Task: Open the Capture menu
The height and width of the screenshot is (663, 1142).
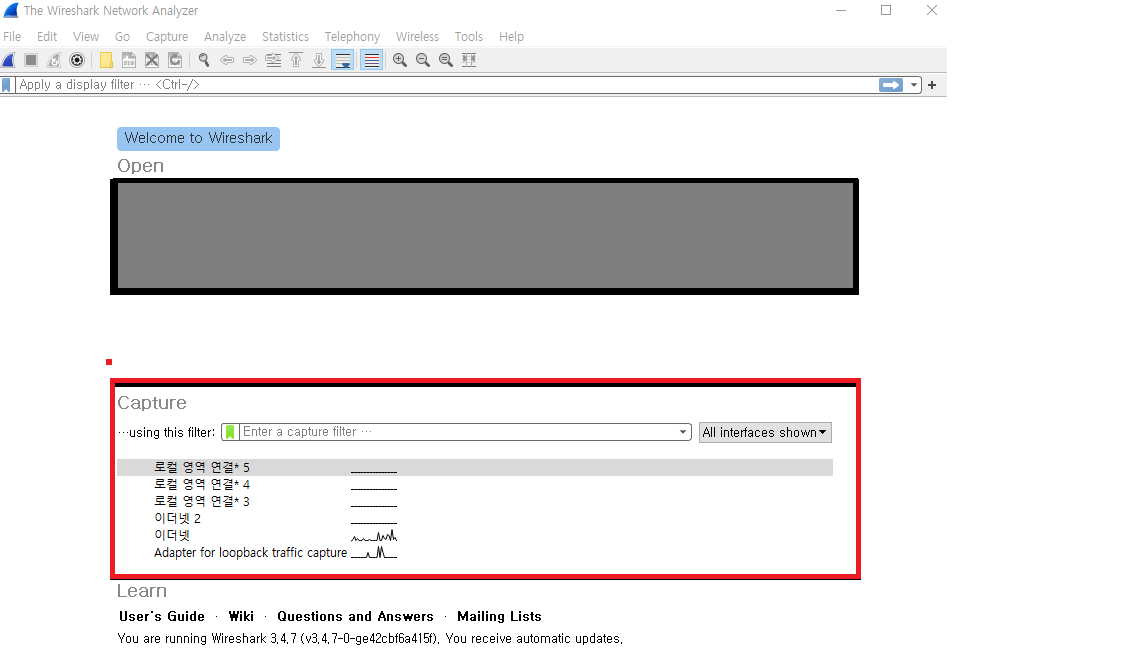Action: pyautogui.click(x=167, y=36)
